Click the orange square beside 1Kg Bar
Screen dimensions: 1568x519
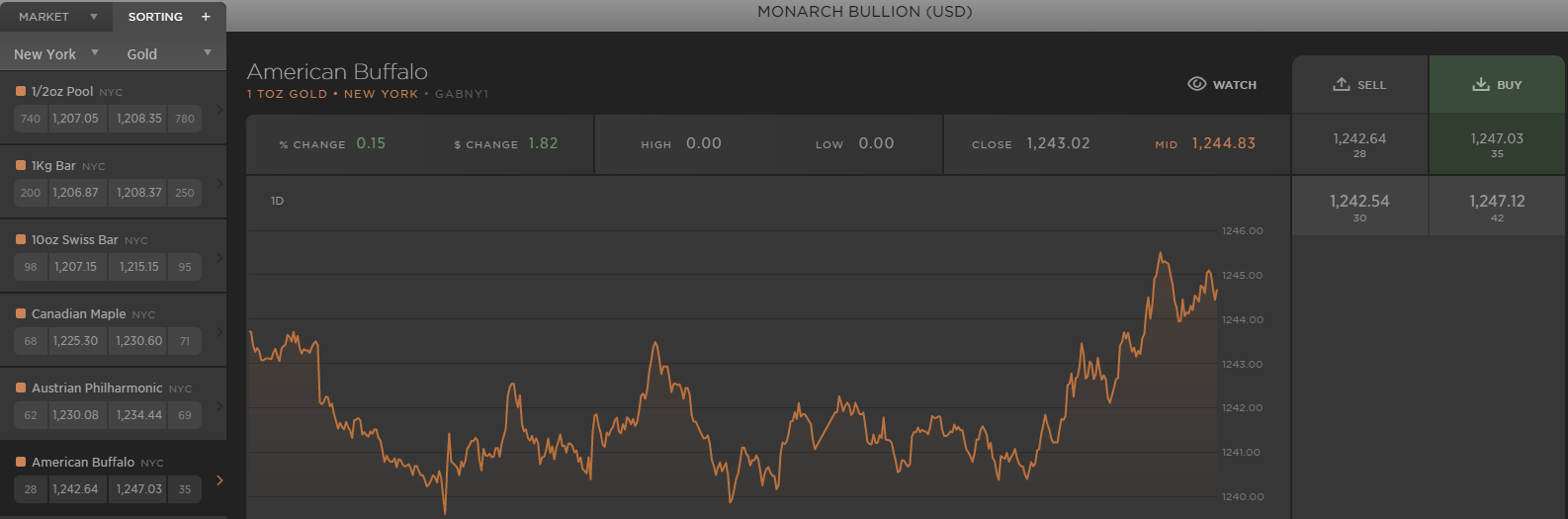click(x=21, y=165)
